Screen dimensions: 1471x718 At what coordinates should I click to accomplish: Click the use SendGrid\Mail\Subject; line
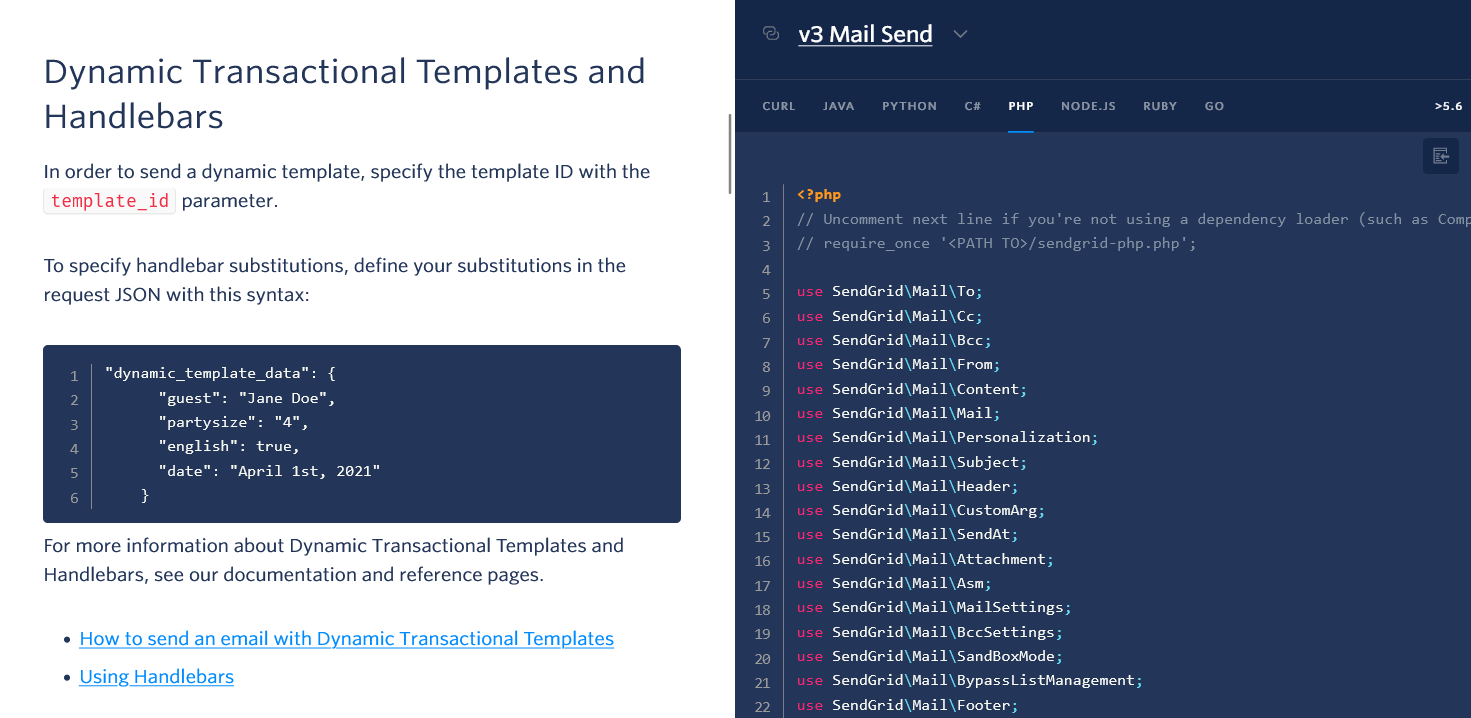(912, 462)
